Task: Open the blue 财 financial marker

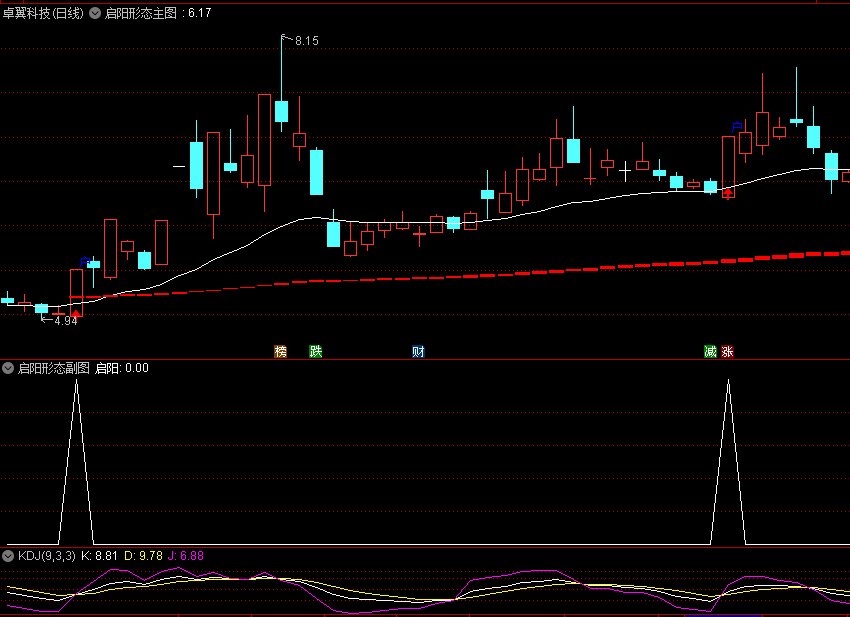Action: click(x=418, y=351)
